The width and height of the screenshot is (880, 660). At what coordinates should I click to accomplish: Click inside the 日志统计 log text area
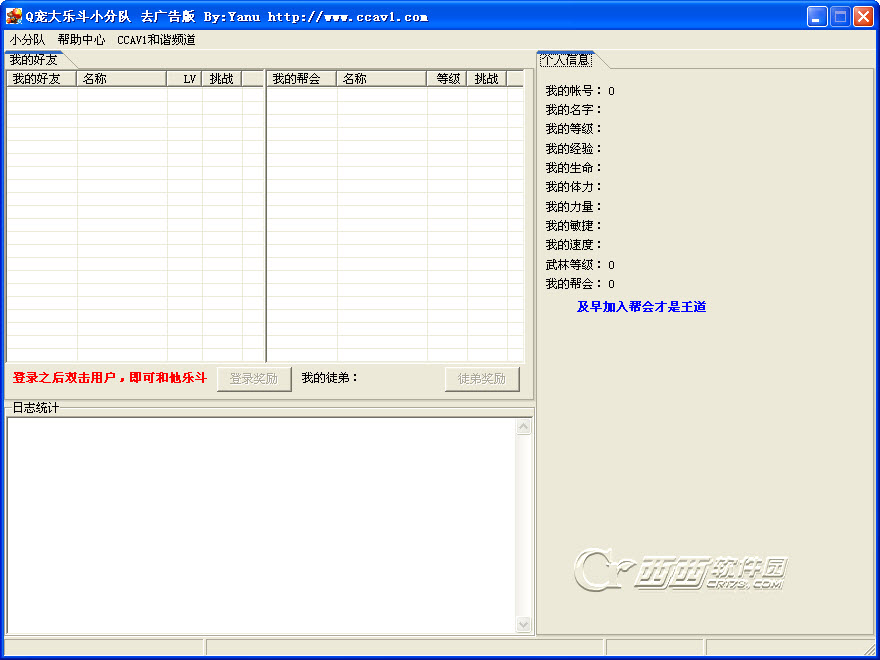tap(260, 525)
